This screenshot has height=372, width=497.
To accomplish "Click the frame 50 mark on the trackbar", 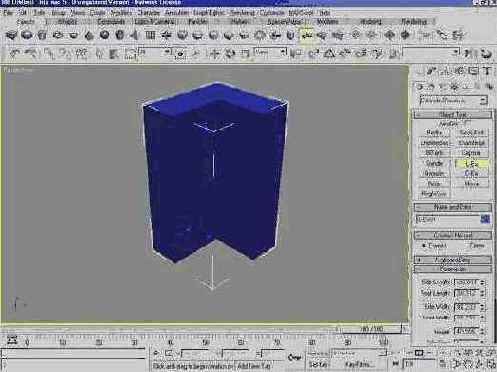I will click(x=206, y=342).
